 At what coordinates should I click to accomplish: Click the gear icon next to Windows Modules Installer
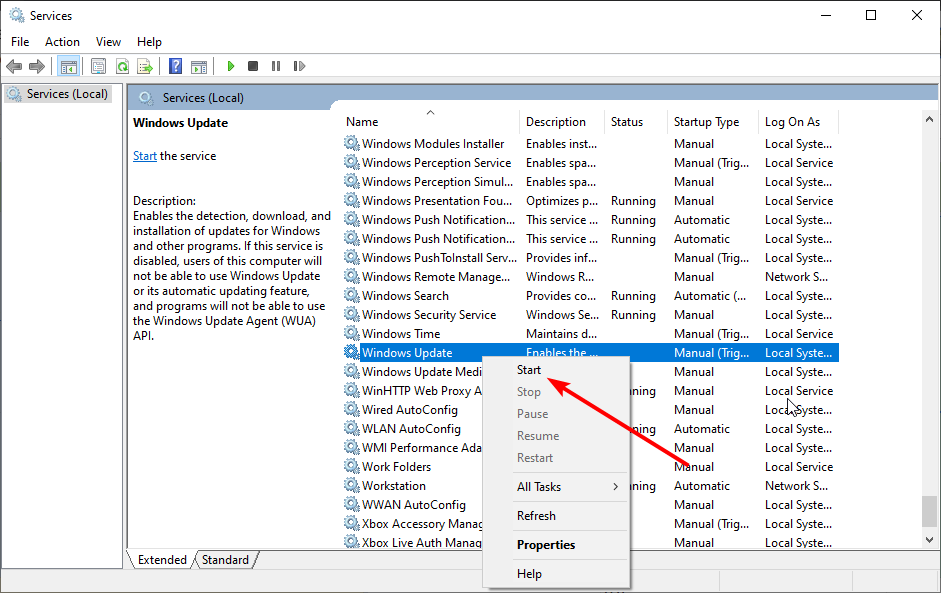pyautogui.click(x=352, y=143)
